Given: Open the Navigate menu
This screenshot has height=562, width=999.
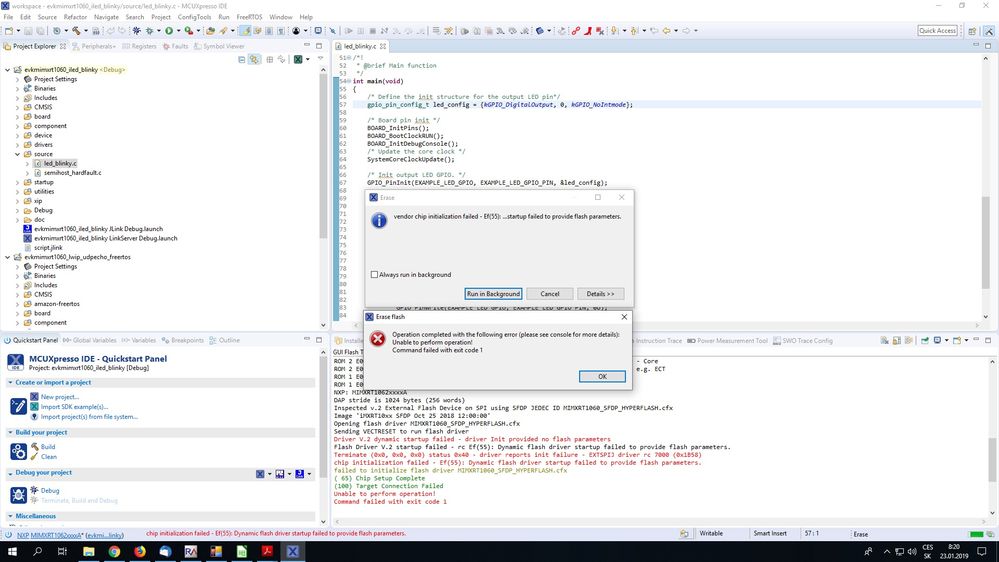Looking at the screenshot, I should [106, 17].
